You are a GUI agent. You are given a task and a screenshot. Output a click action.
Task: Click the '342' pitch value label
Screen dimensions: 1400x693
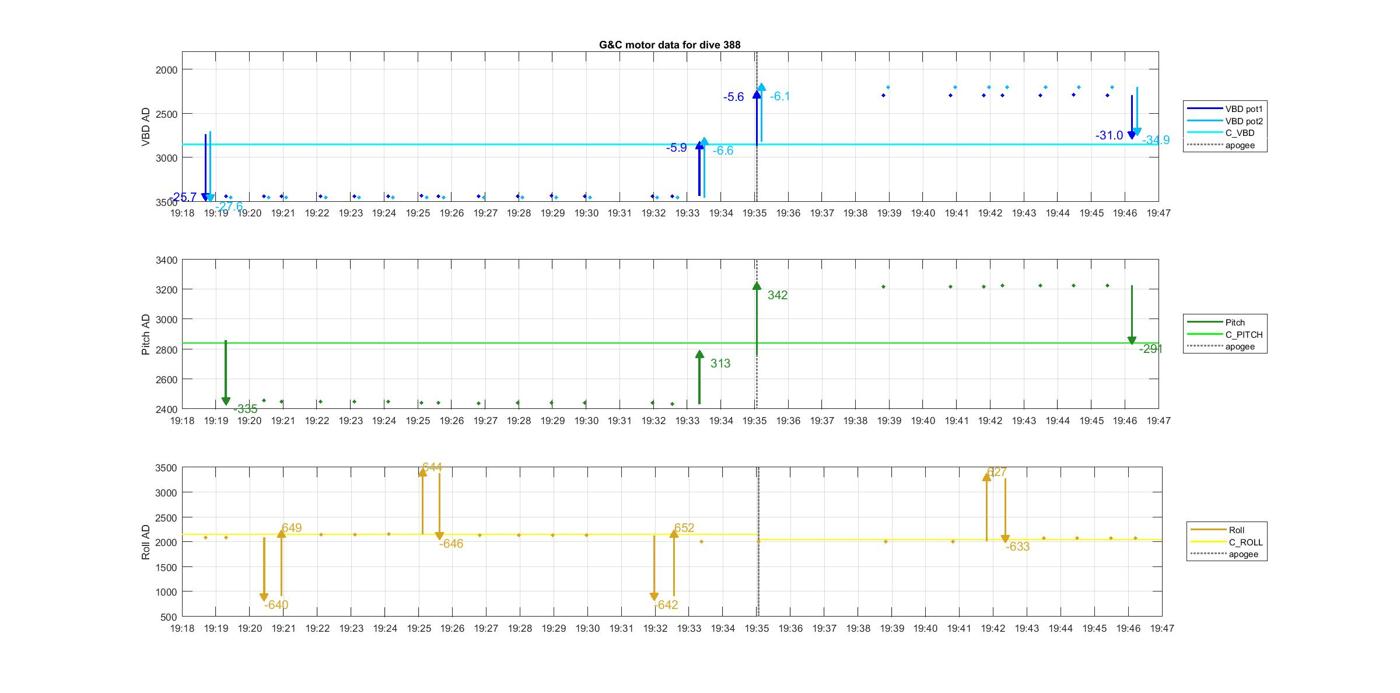pos(778,295)
